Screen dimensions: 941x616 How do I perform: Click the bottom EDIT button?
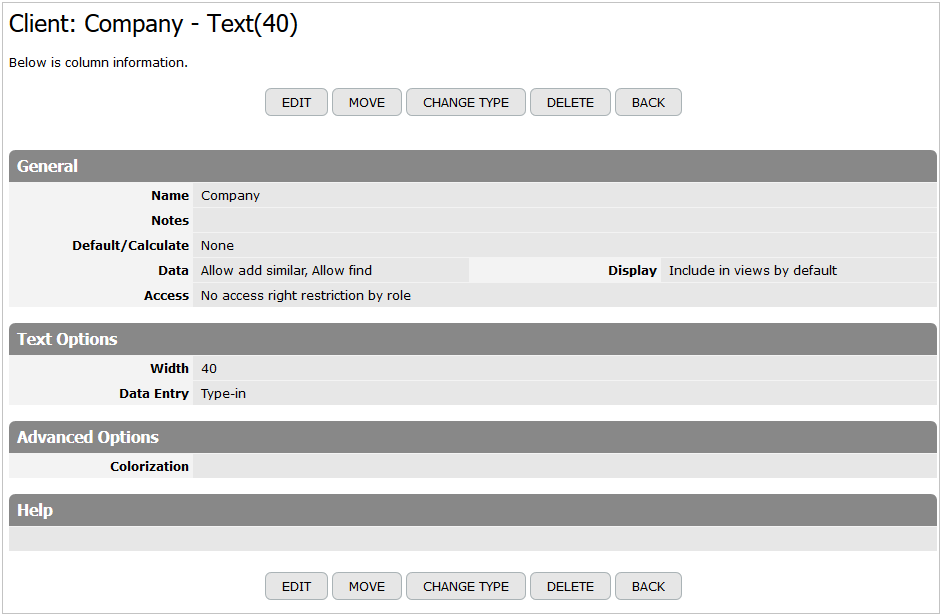tap(296, 586)
